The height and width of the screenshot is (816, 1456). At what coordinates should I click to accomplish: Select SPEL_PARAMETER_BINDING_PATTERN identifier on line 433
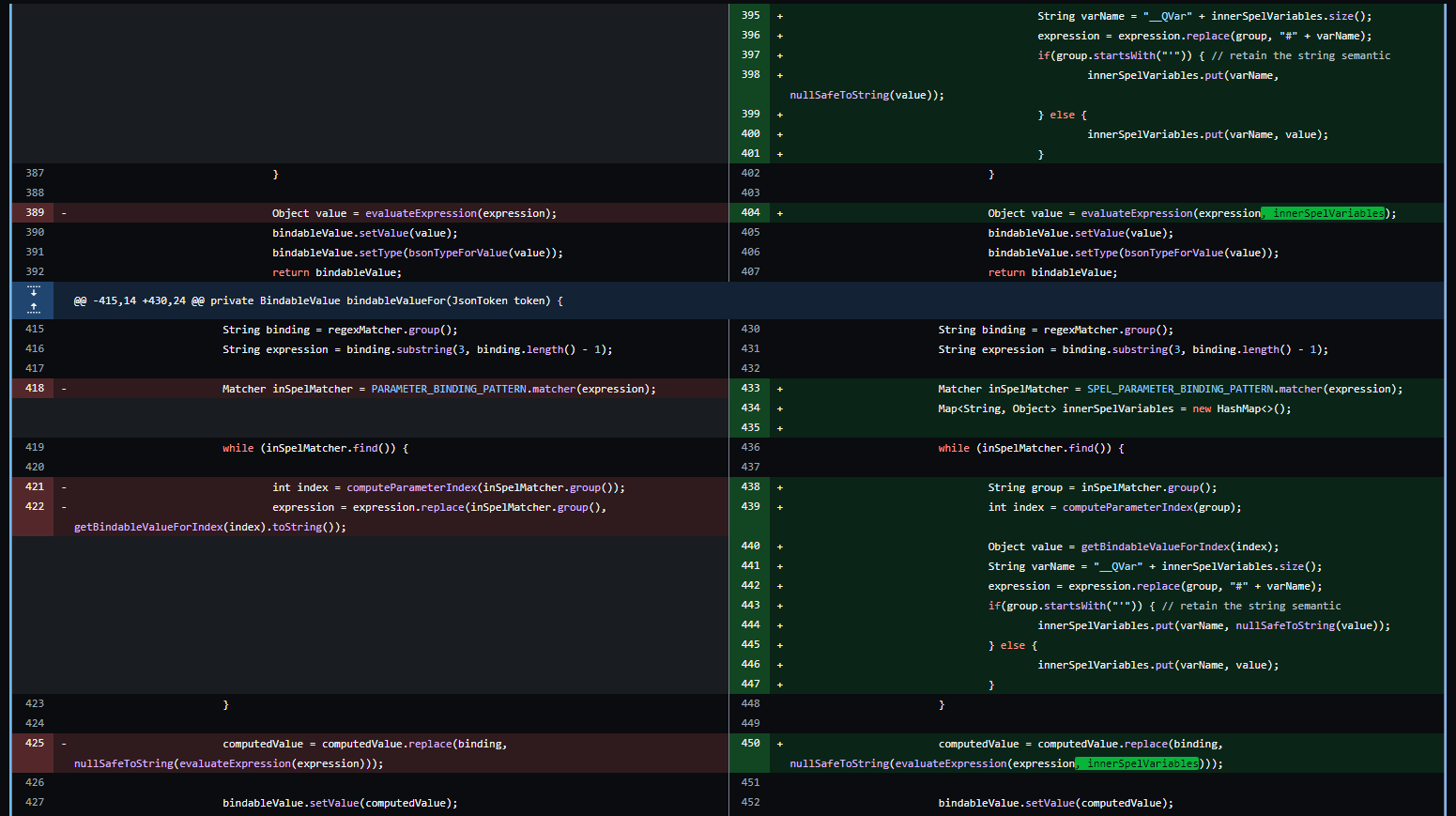[x=1180, y=388]
